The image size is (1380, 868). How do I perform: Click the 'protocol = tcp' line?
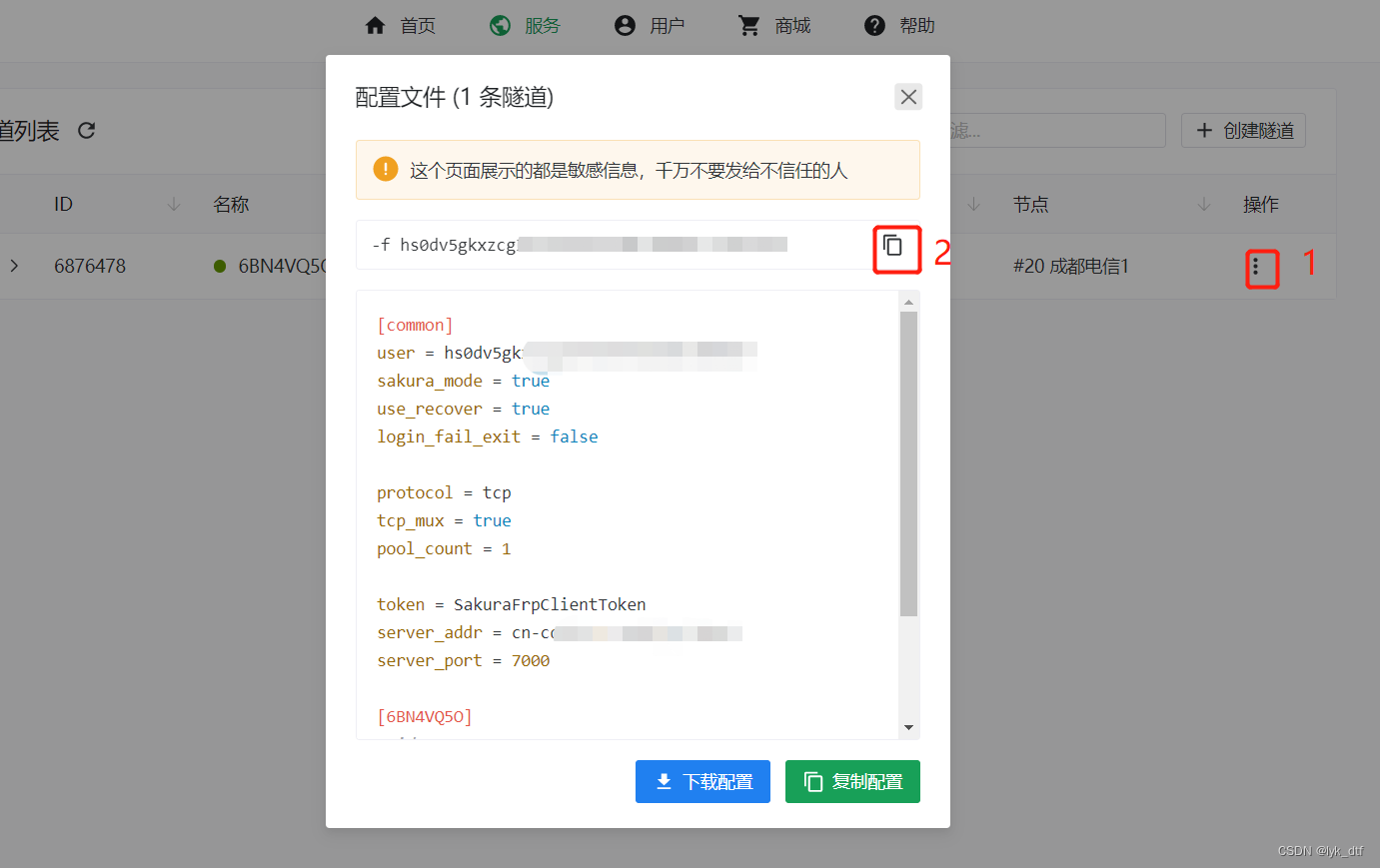444,492
